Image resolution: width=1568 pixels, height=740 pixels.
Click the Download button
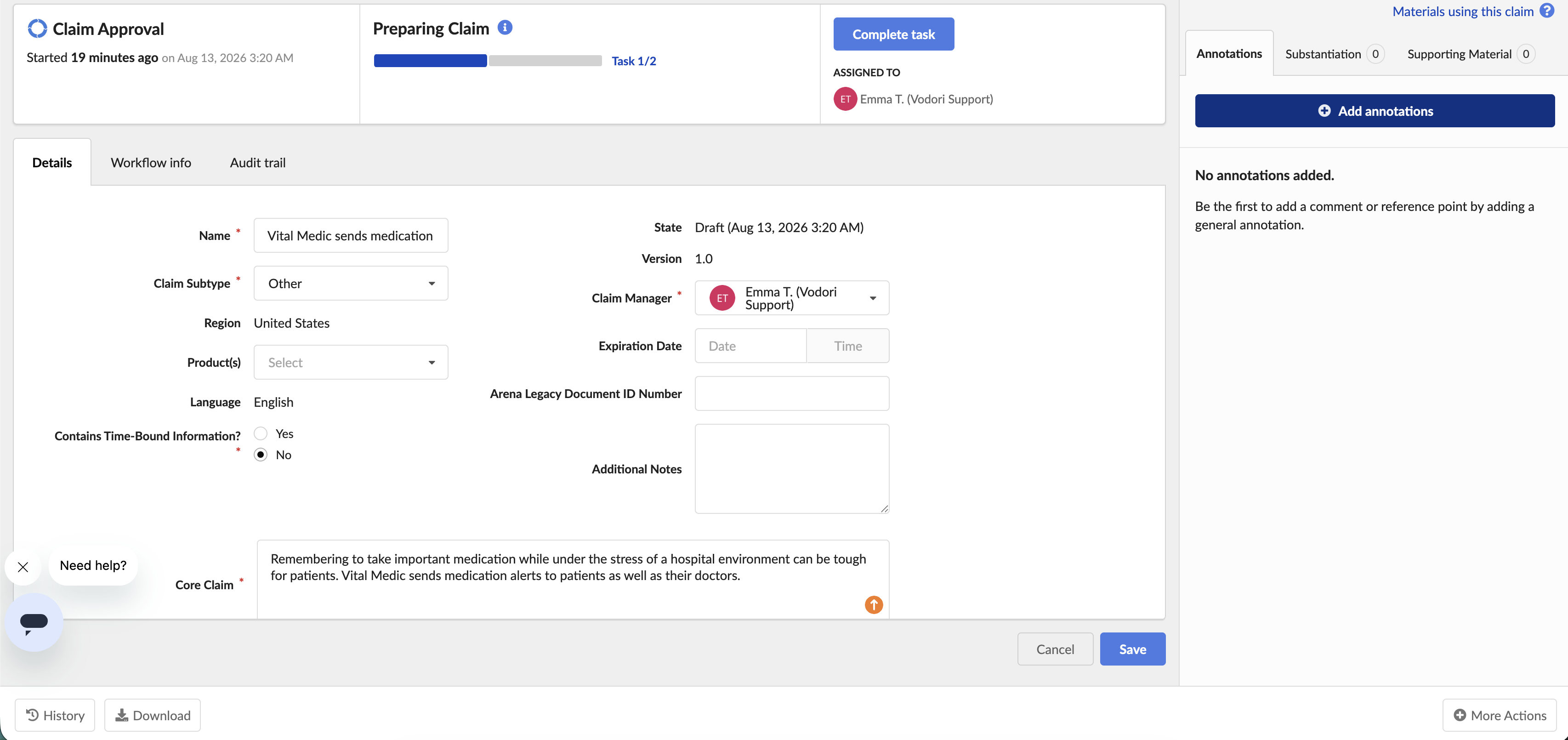[x=152, y=715]
